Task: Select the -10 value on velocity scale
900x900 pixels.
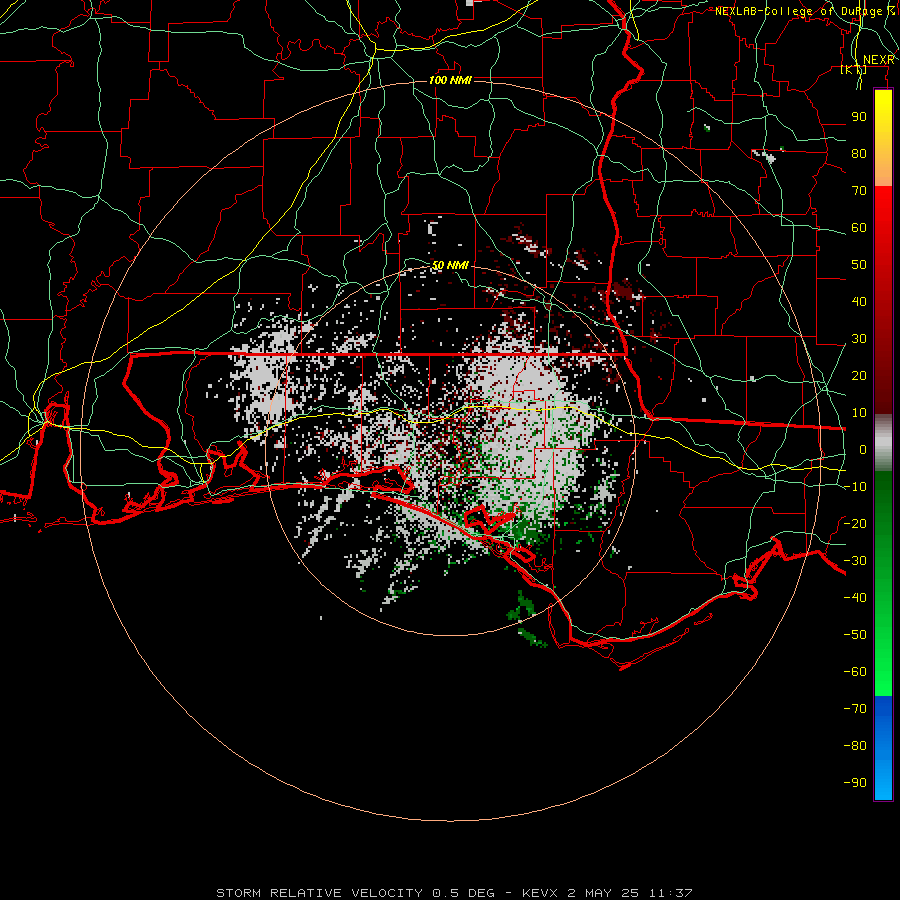Action: click(855, 487)
